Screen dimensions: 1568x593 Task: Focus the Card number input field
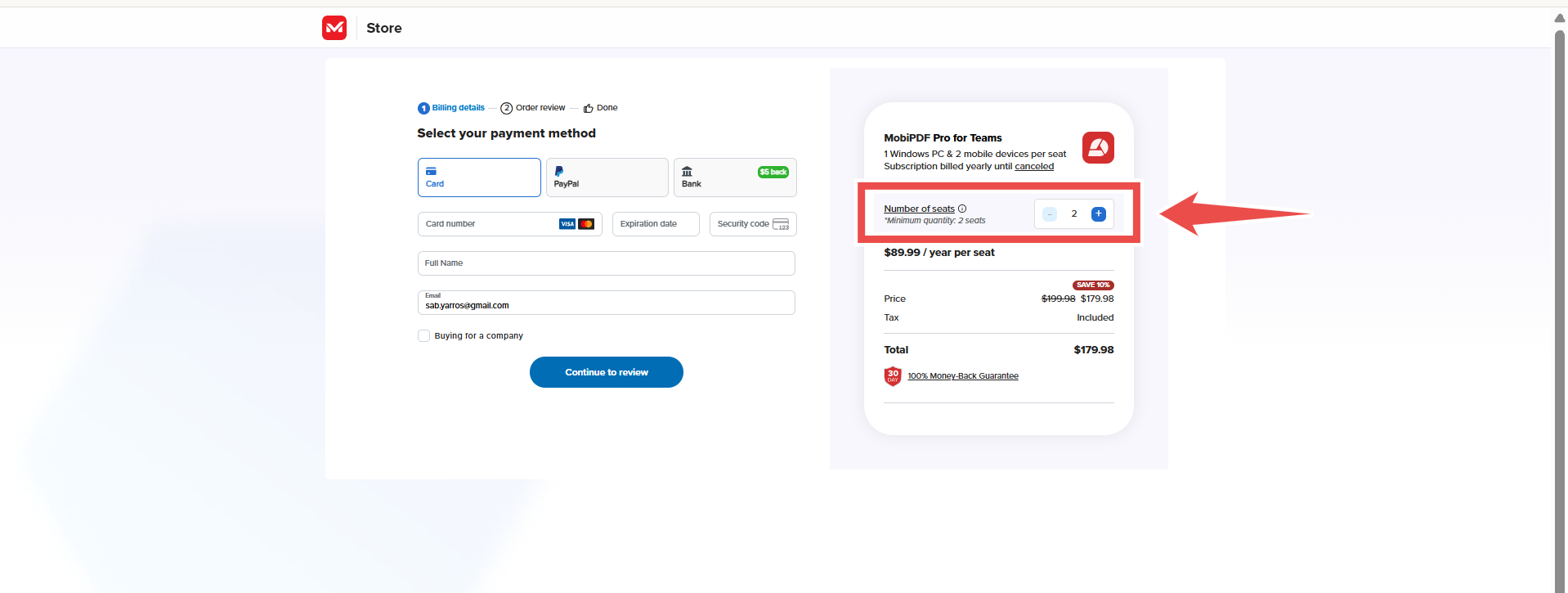click(510, 224)
